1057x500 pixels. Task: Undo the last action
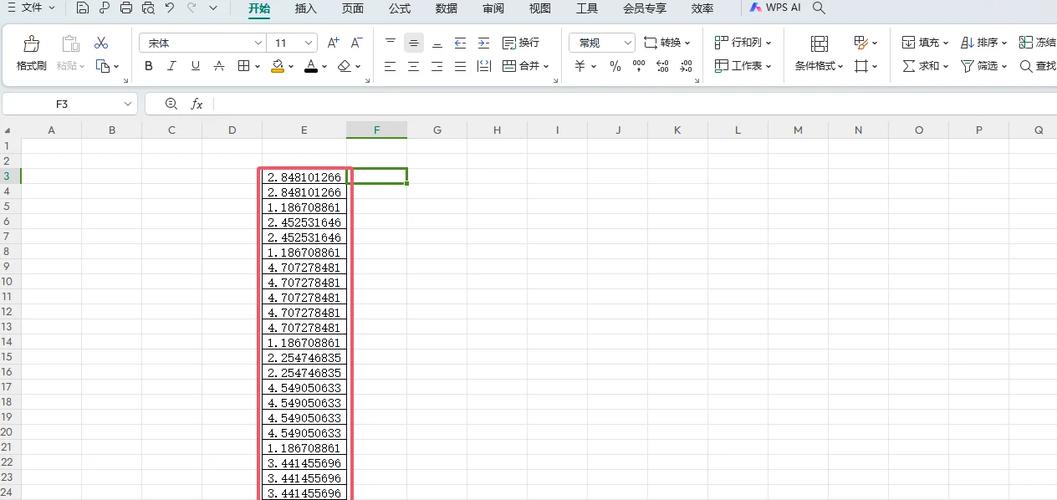169,8
